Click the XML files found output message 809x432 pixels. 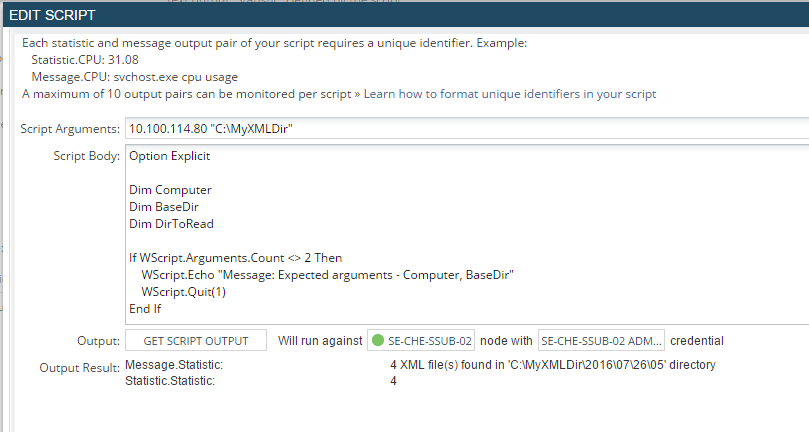[552, 366]
